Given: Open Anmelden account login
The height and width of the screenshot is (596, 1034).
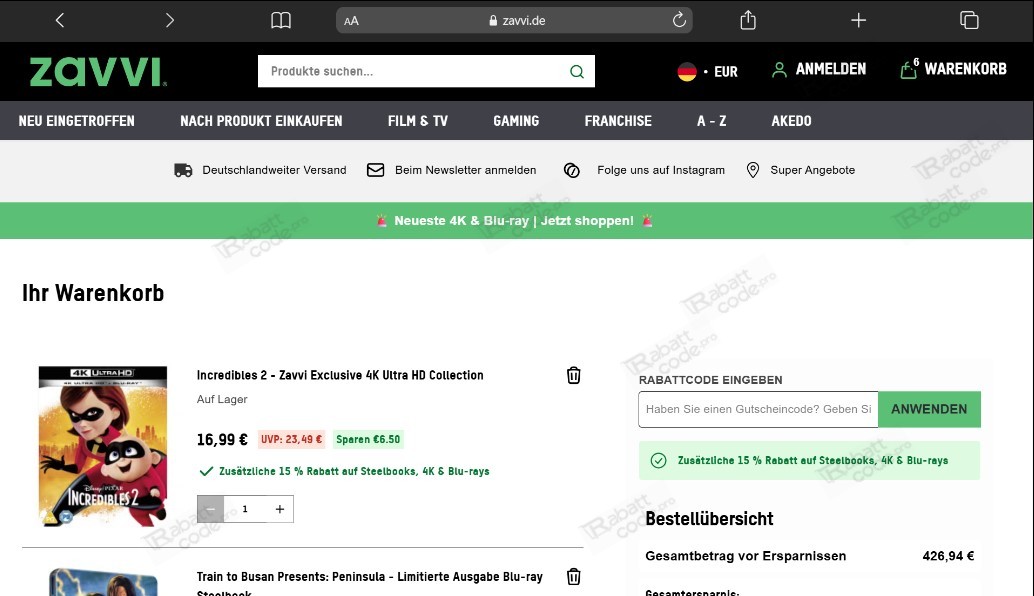Looking at the screenshot, I should (818, 69).
